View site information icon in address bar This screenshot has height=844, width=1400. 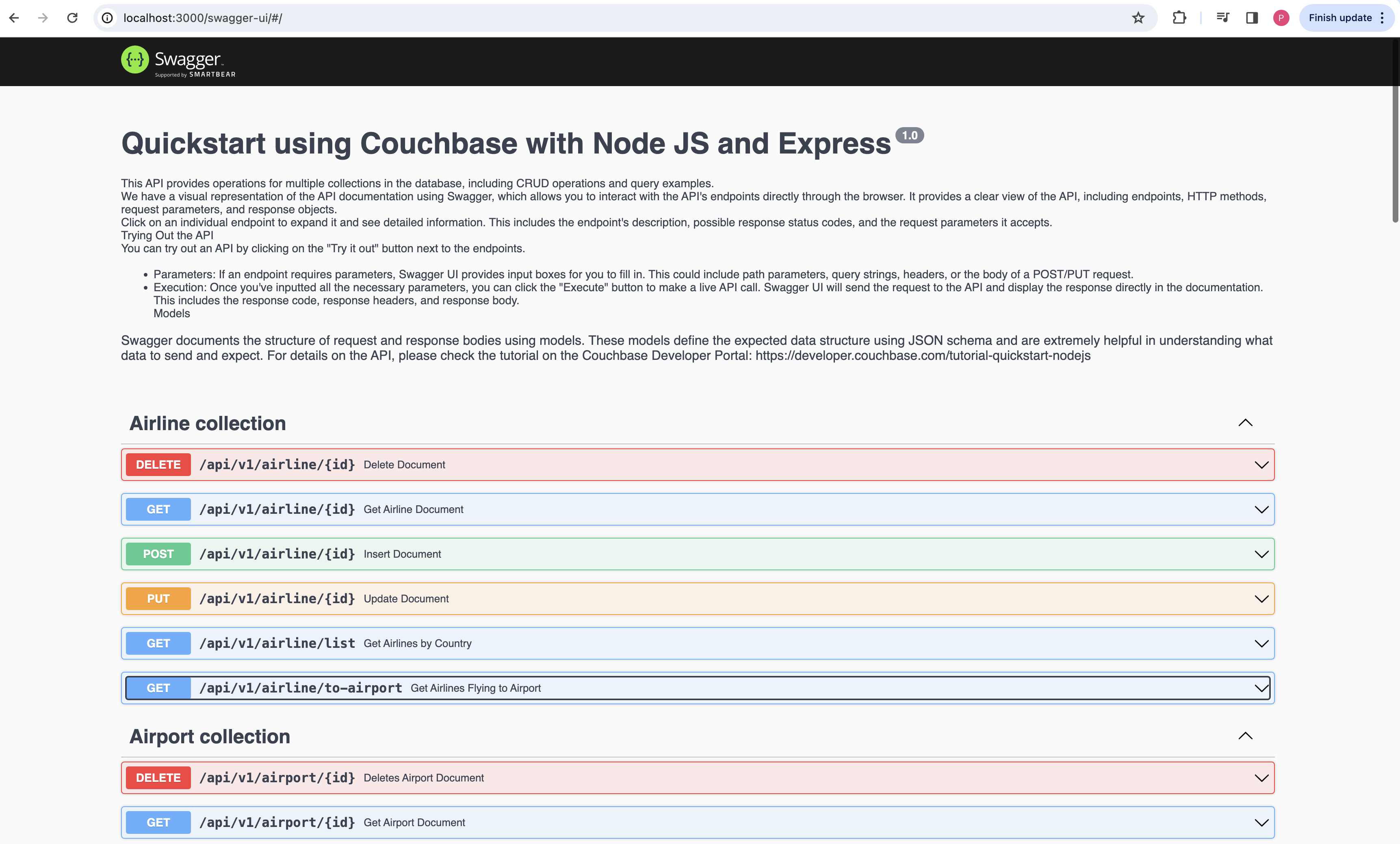pyautogui.click(x=107, y=17)
